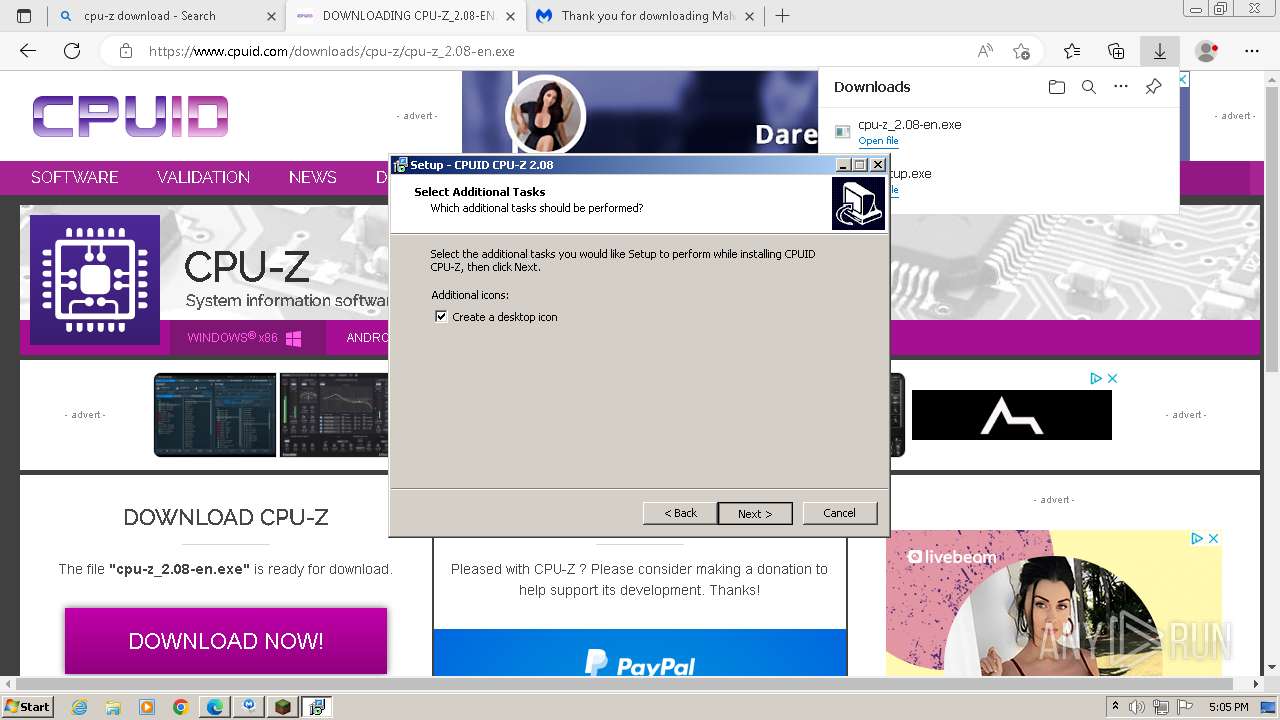Select DOWNLOADING CPU-Z_2.08-EN tab
Viewport: 1280px width, 720px height.
[408, 16]
